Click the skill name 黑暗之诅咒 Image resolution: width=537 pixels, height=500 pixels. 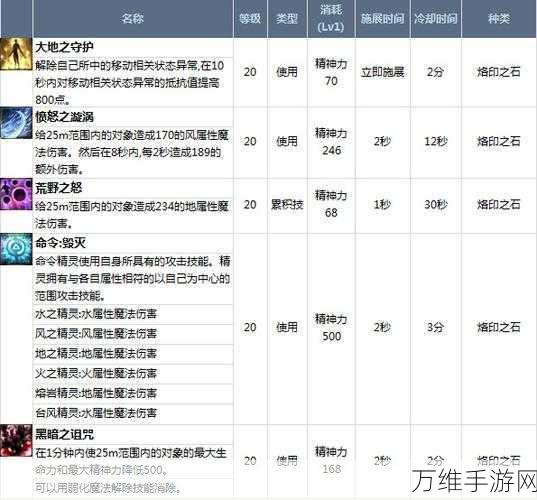click(x=64, y=435)
